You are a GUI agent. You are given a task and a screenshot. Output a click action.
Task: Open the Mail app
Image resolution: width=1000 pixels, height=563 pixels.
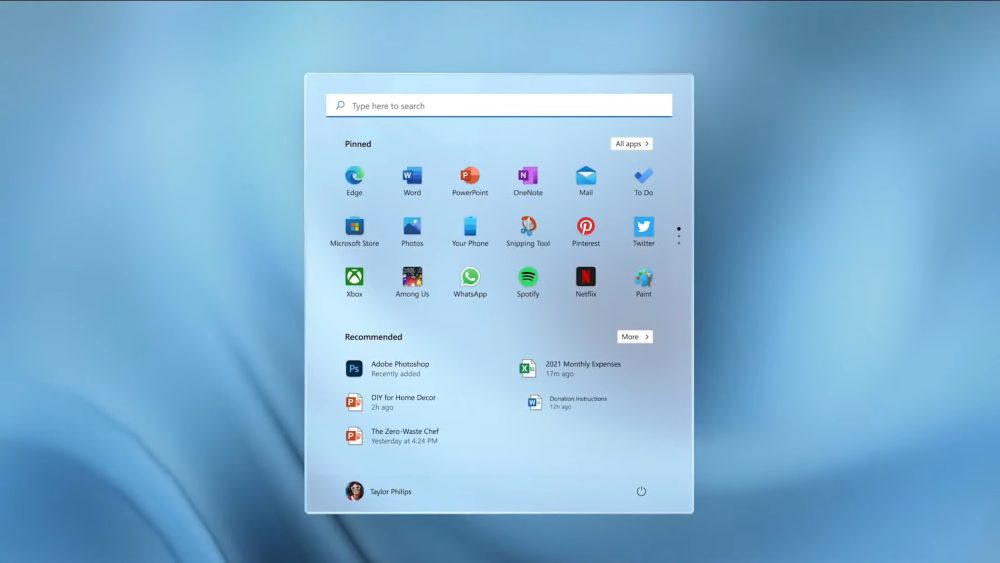(x=585, y=181)
